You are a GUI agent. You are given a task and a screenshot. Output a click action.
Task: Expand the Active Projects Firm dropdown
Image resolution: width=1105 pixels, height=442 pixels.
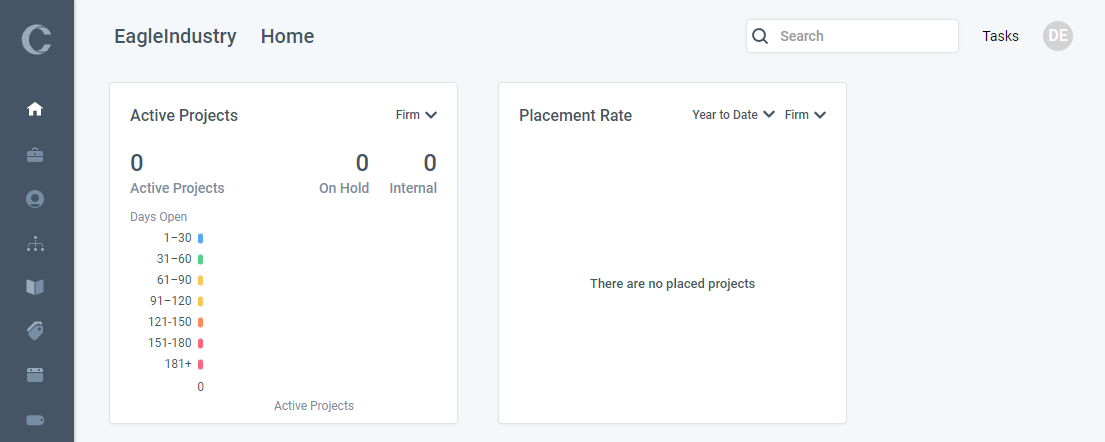pyautogui.click(x=416, y=115)
